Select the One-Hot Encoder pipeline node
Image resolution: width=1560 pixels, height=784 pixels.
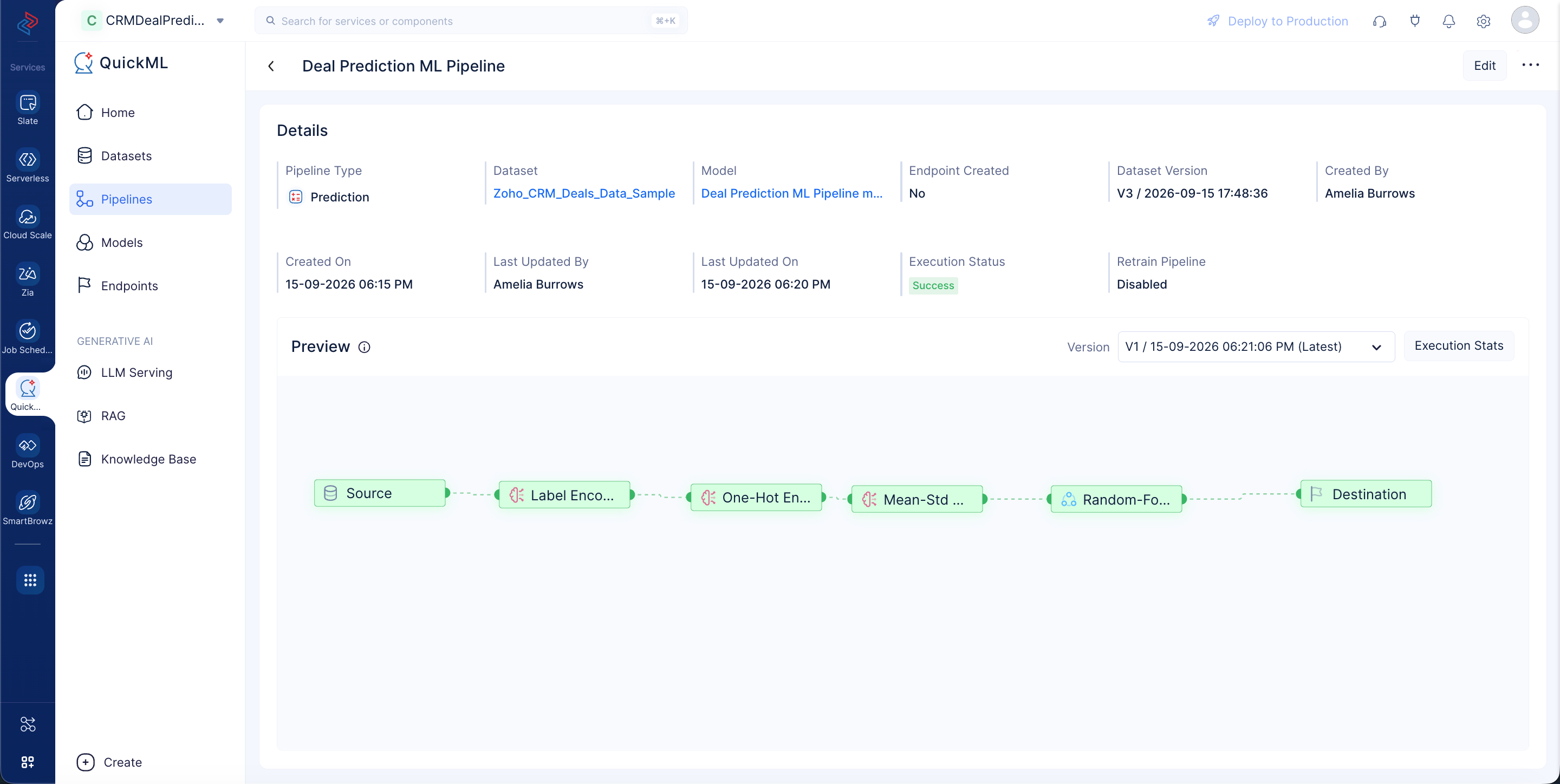[756, 497]
